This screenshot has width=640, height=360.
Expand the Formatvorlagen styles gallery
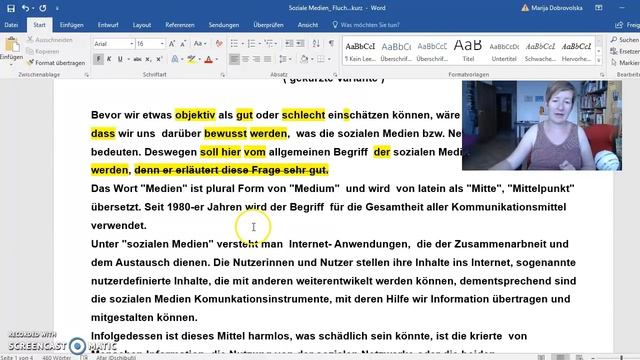click(x=599, y=61)
